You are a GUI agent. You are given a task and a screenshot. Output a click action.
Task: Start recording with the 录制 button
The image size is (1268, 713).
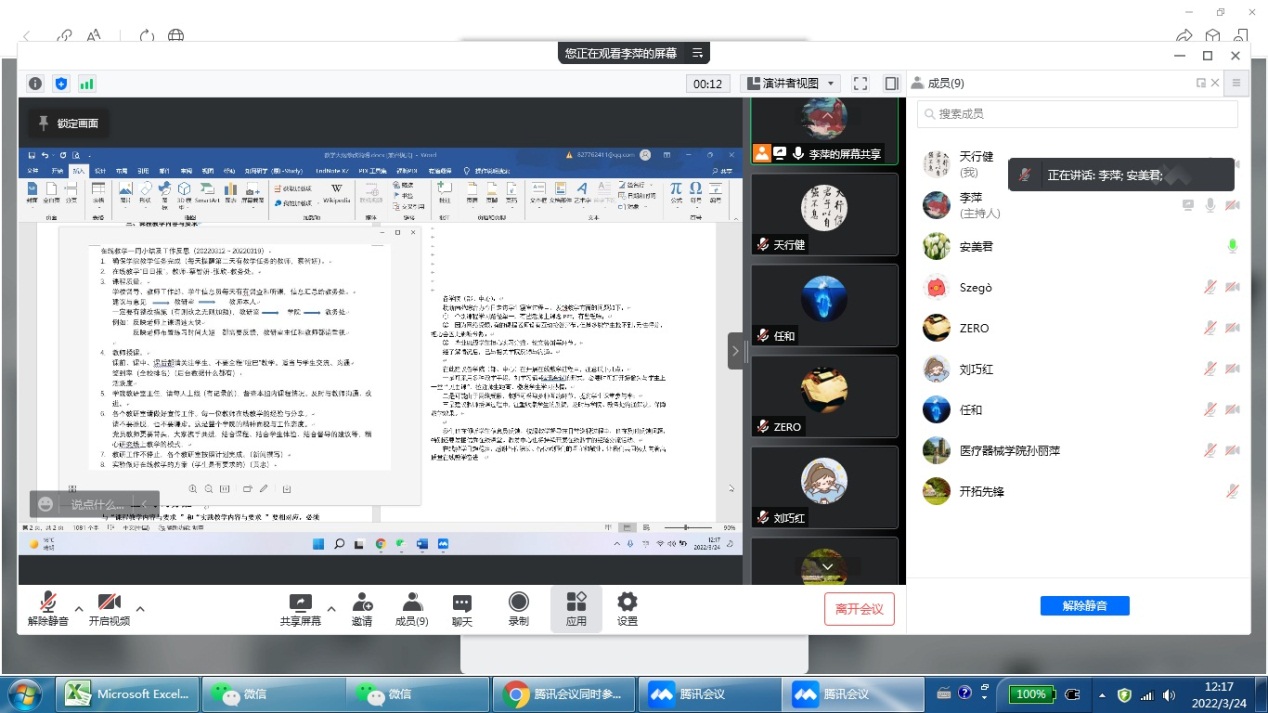pyautogui.click(x=518, y=603)
